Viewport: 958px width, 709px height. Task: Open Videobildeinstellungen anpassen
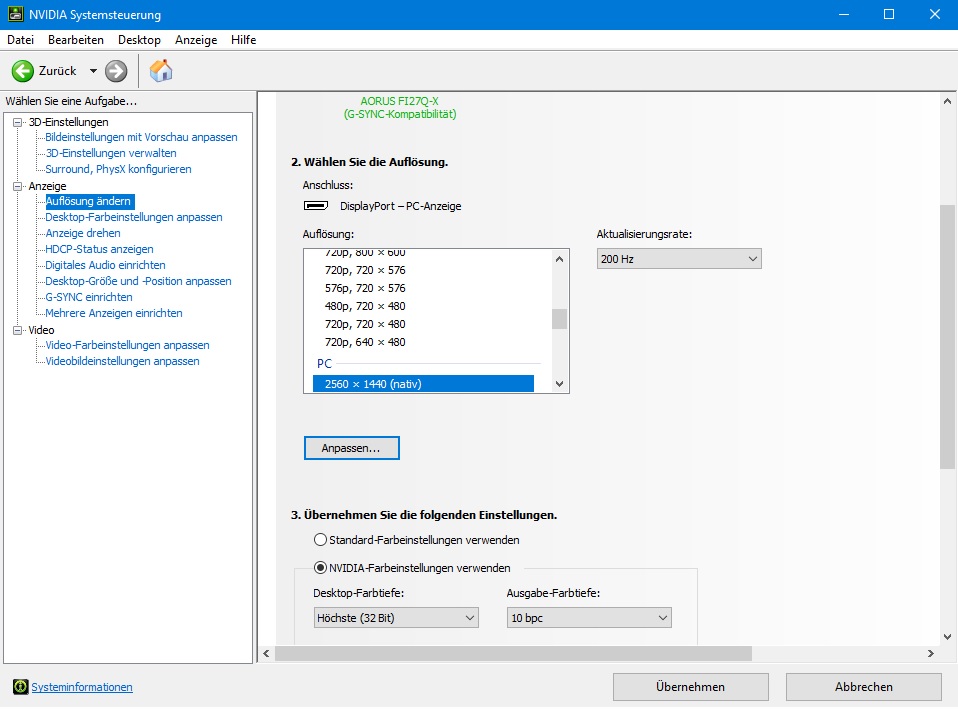[x=123, y=361]
